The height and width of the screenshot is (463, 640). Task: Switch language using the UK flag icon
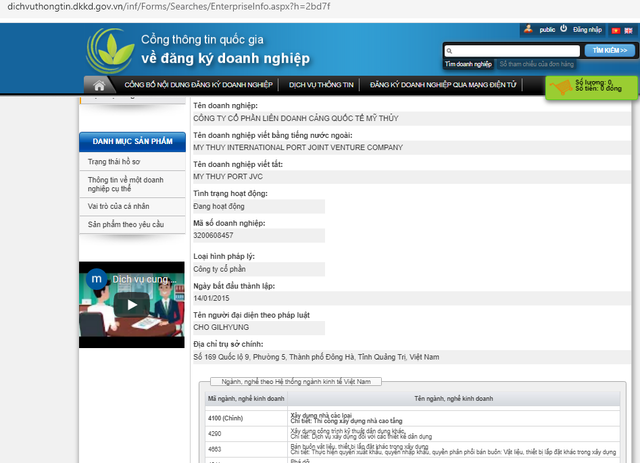627,30
